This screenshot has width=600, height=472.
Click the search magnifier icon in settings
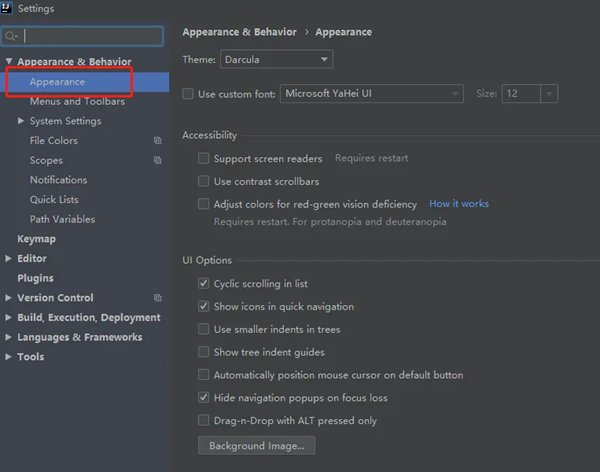(x=12, y=37)
